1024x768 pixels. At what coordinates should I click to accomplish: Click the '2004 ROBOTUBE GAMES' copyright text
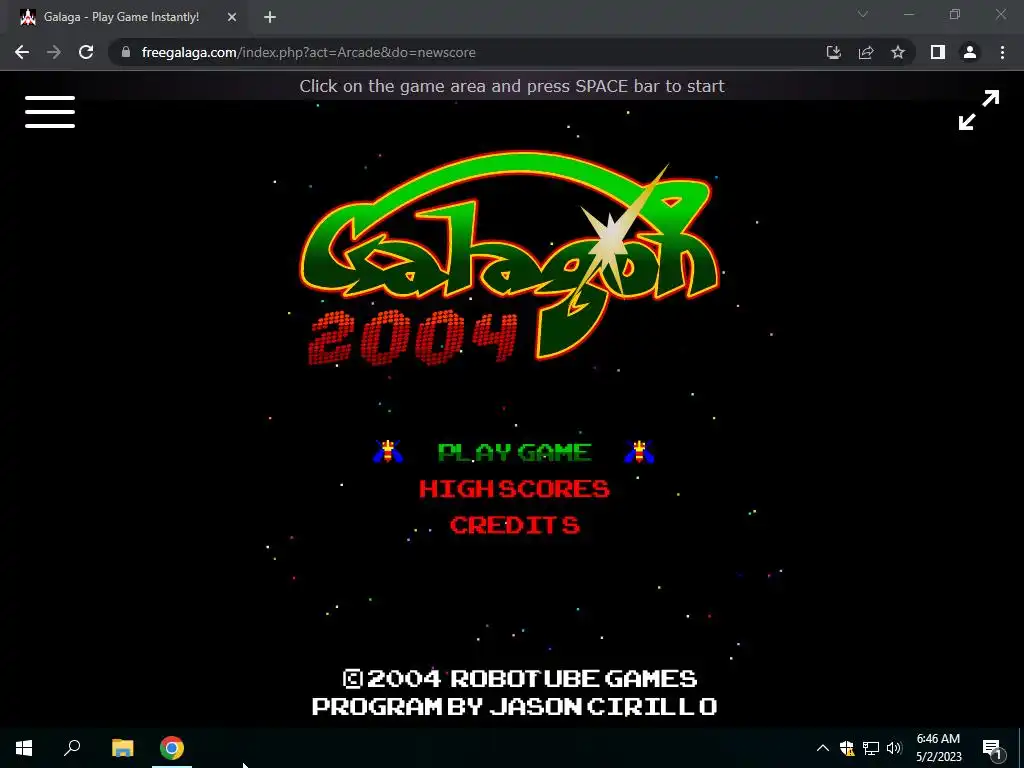click(520, 679)
